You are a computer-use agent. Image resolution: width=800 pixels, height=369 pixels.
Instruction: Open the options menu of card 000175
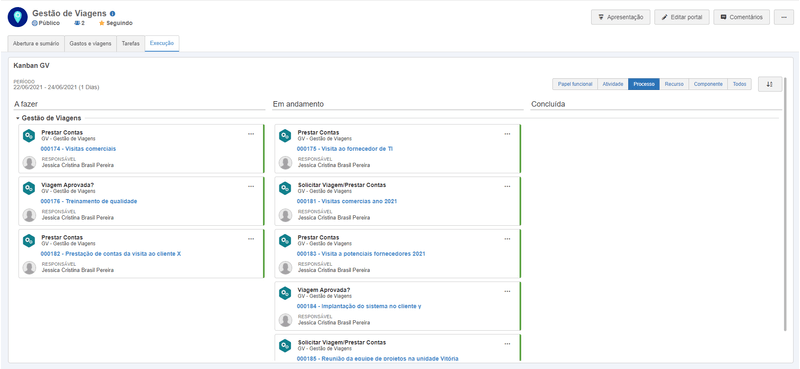(x=507, y=134)
